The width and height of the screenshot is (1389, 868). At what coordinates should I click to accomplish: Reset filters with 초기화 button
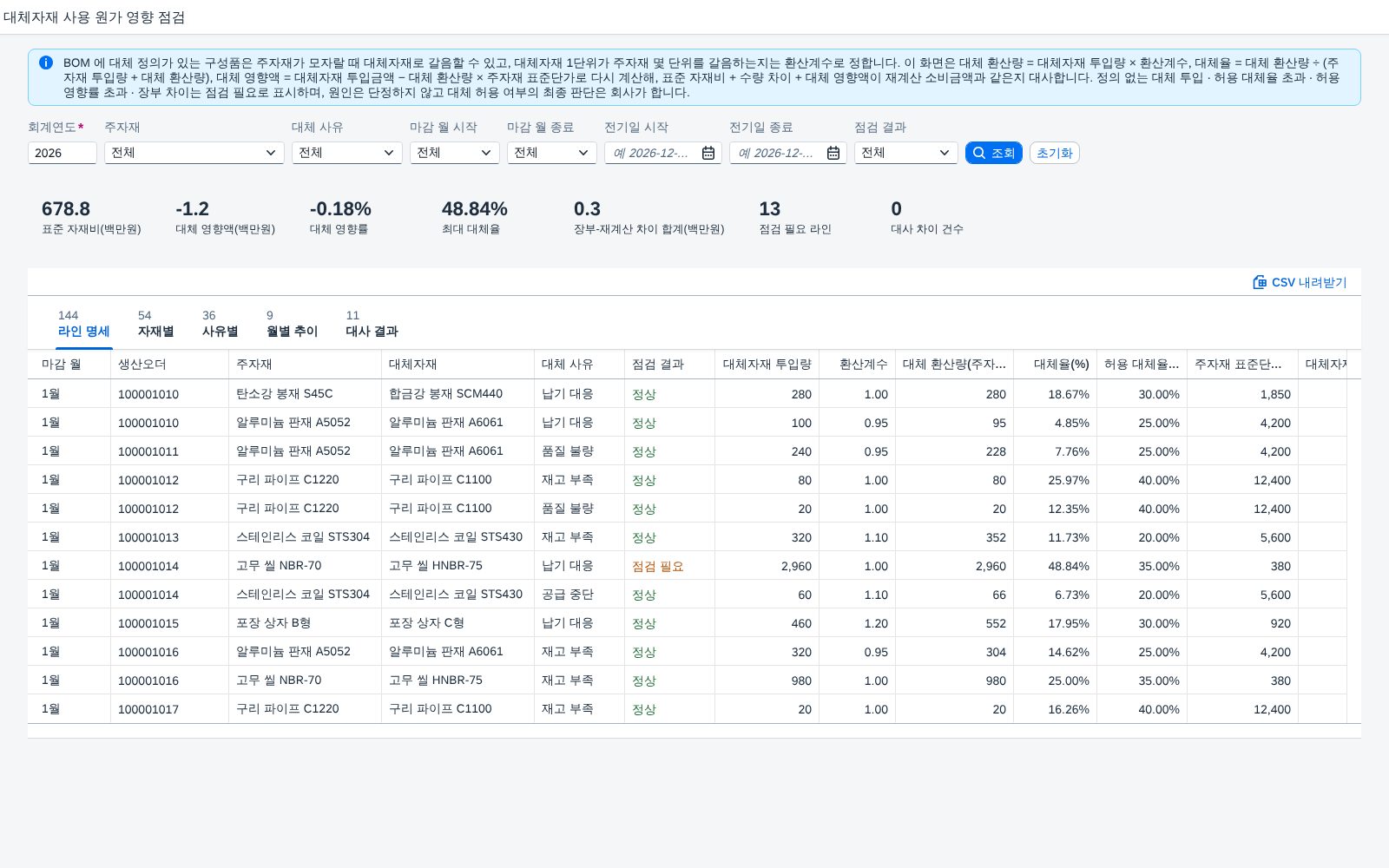1055,153
